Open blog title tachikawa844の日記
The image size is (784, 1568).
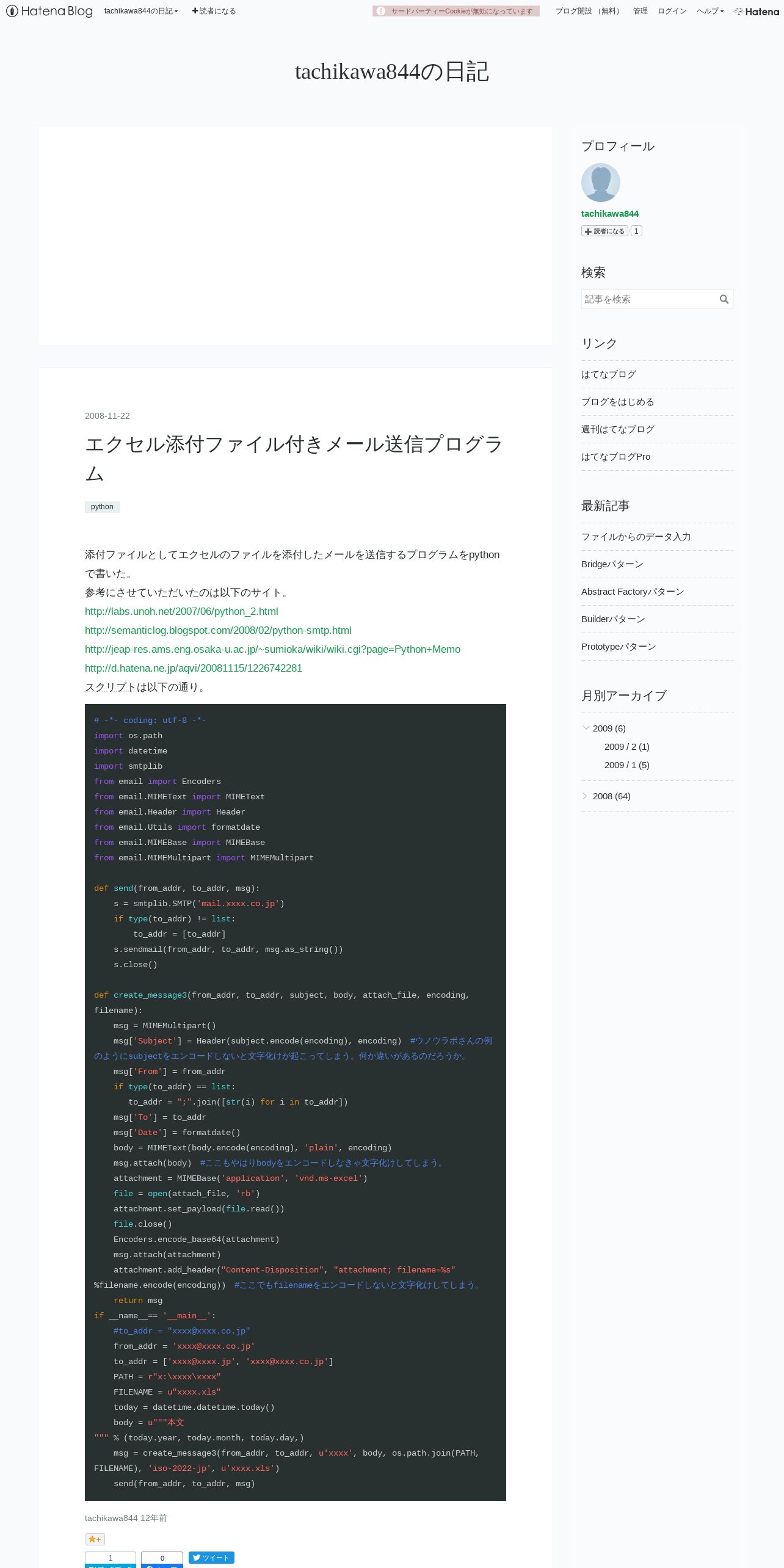point(392,71)
